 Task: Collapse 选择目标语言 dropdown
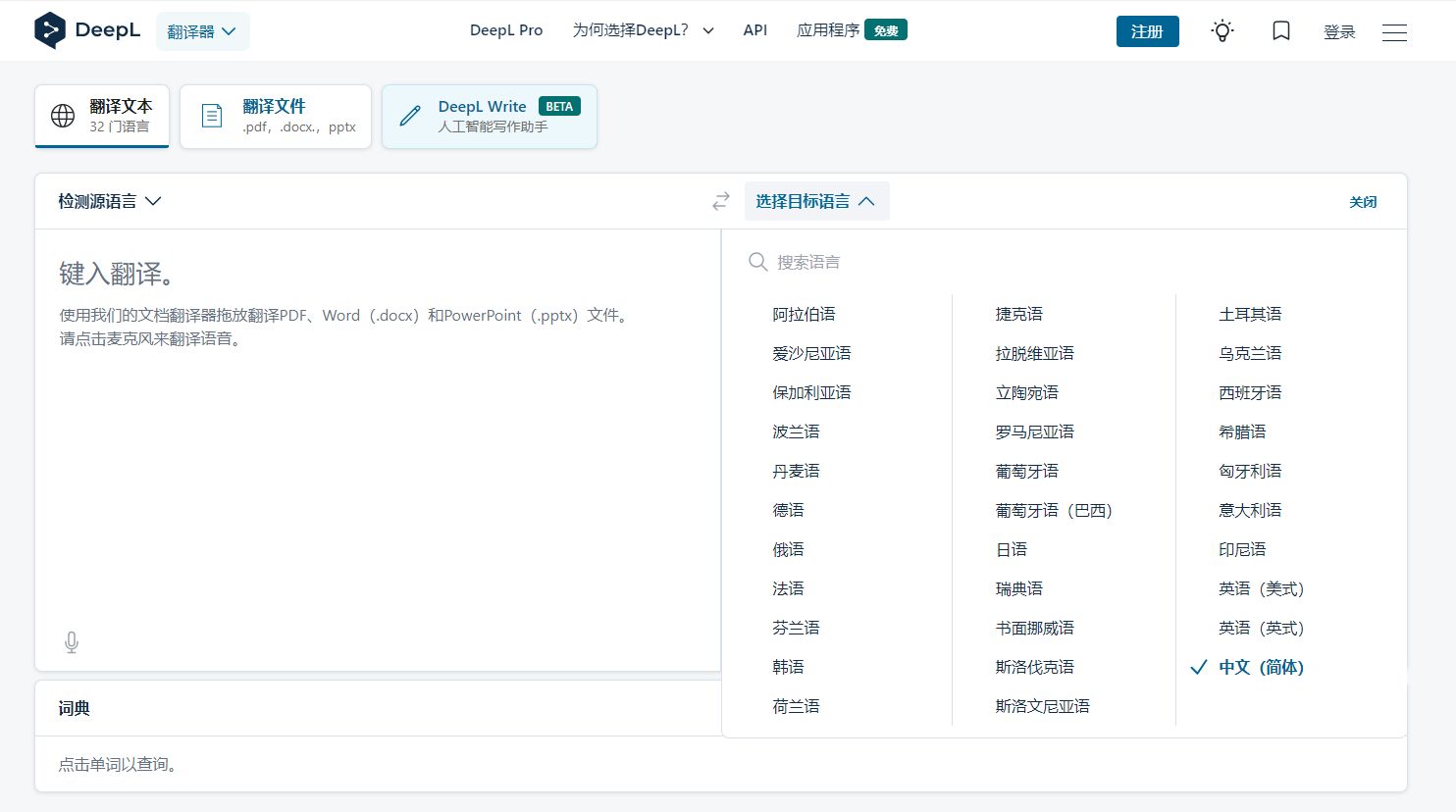(x=816, y=201)
